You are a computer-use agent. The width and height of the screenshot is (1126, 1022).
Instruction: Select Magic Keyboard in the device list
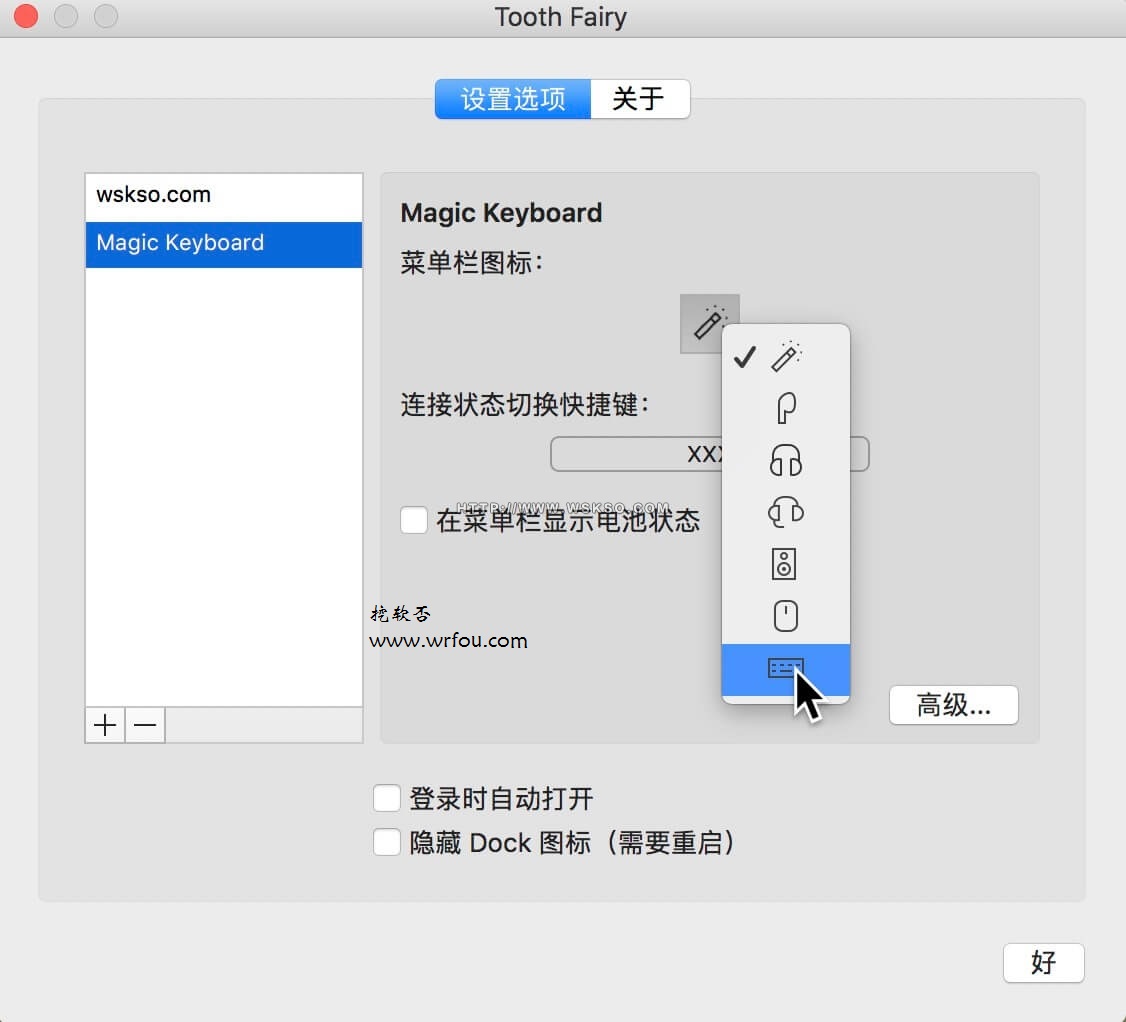point(224,244)
